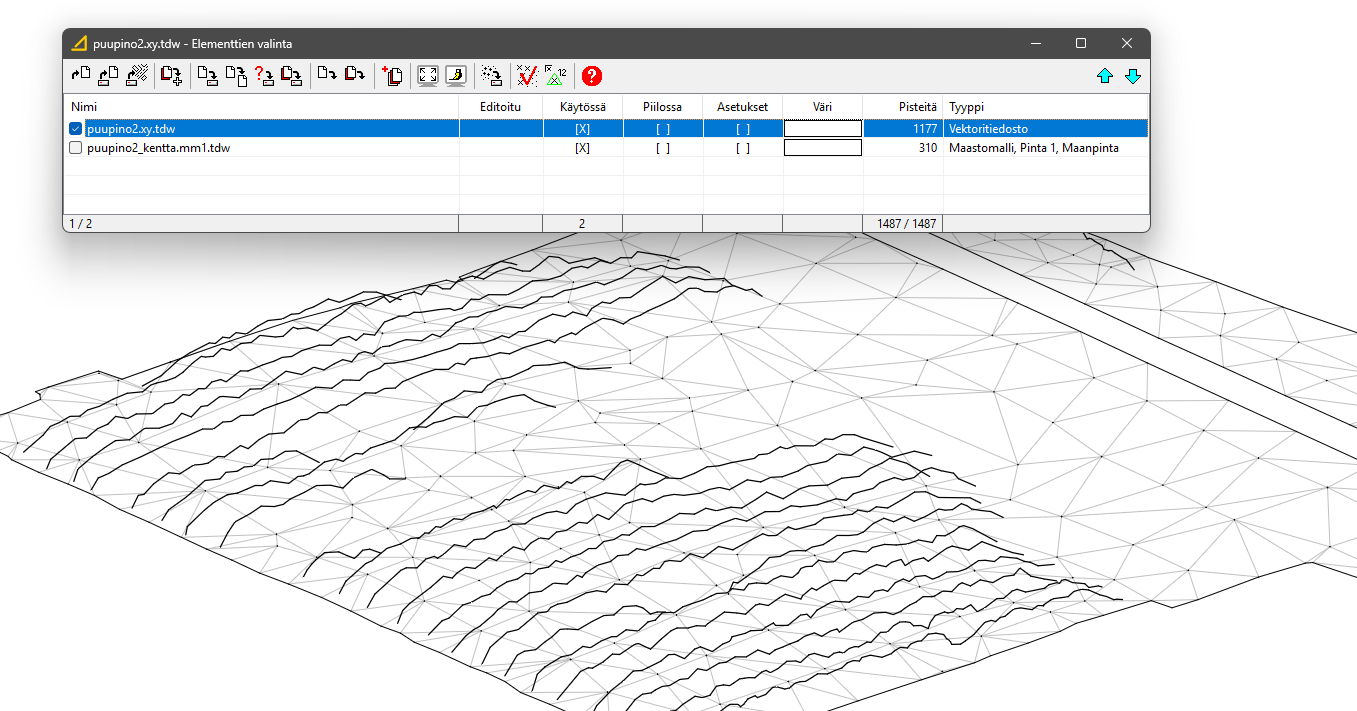Image resolution: width=1357 pixels, height=711 pixels.
Task: Click the red check mark points icon
Action: click(526, 75)
